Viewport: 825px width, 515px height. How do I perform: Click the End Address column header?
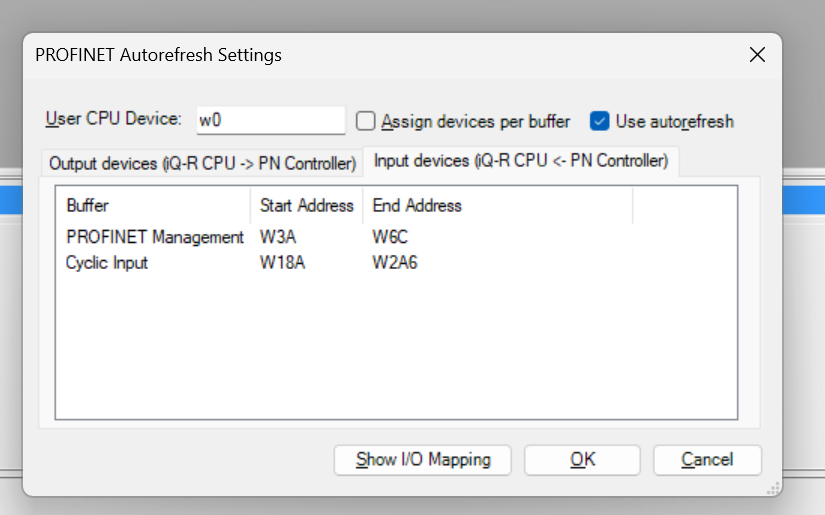(497, 205)
